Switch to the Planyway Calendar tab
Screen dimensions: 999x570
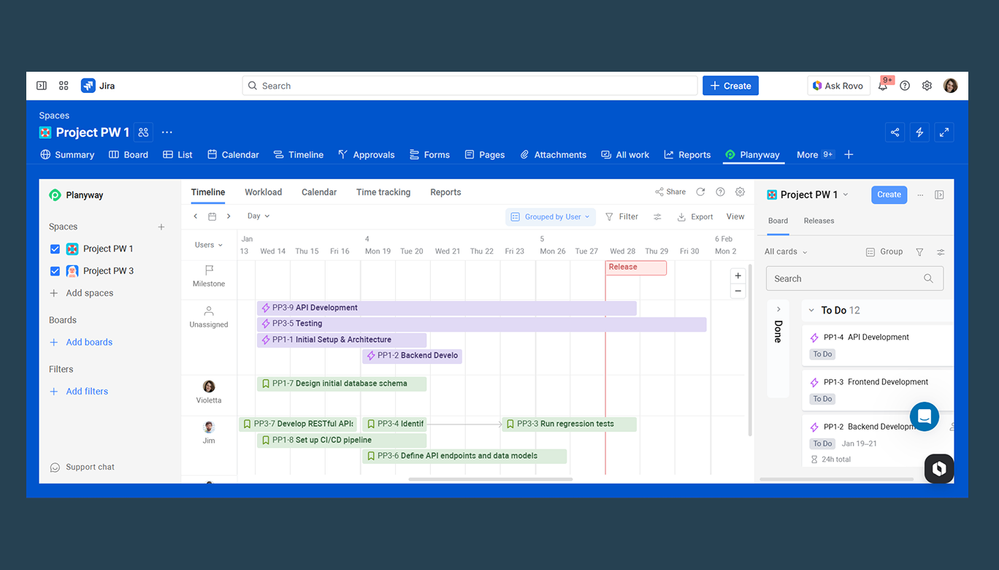click(x=319, y=192)
